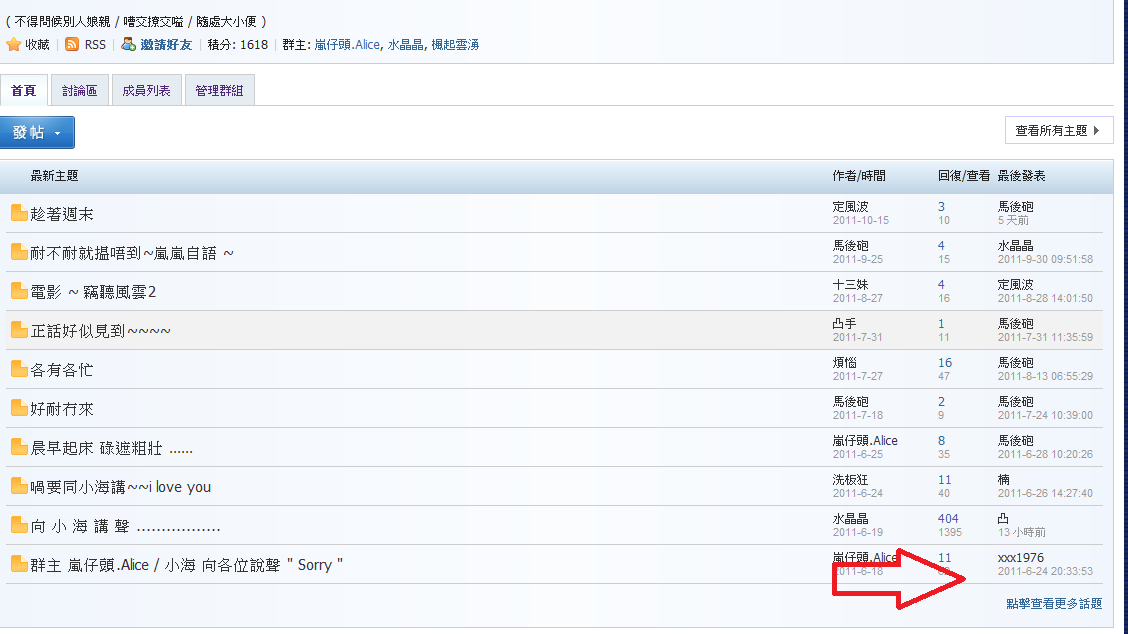Click folder icon beside 趁著週末 topic
Image resolution: width=1128 pixels, height=634 pixels.
pos(19,213)
